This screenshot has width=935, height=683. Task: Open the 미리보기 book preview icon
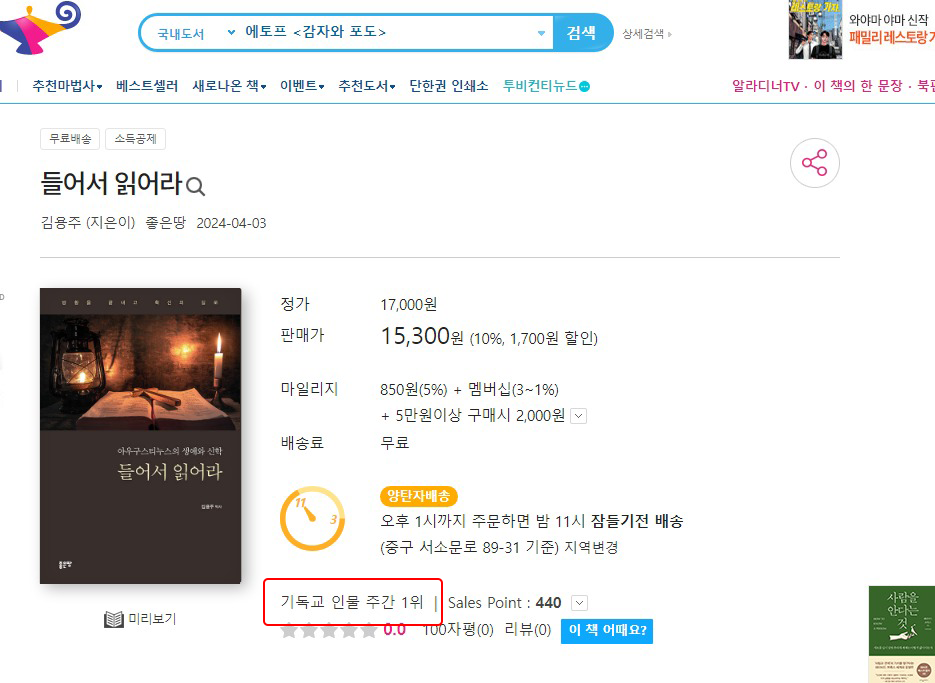(114, 619)
